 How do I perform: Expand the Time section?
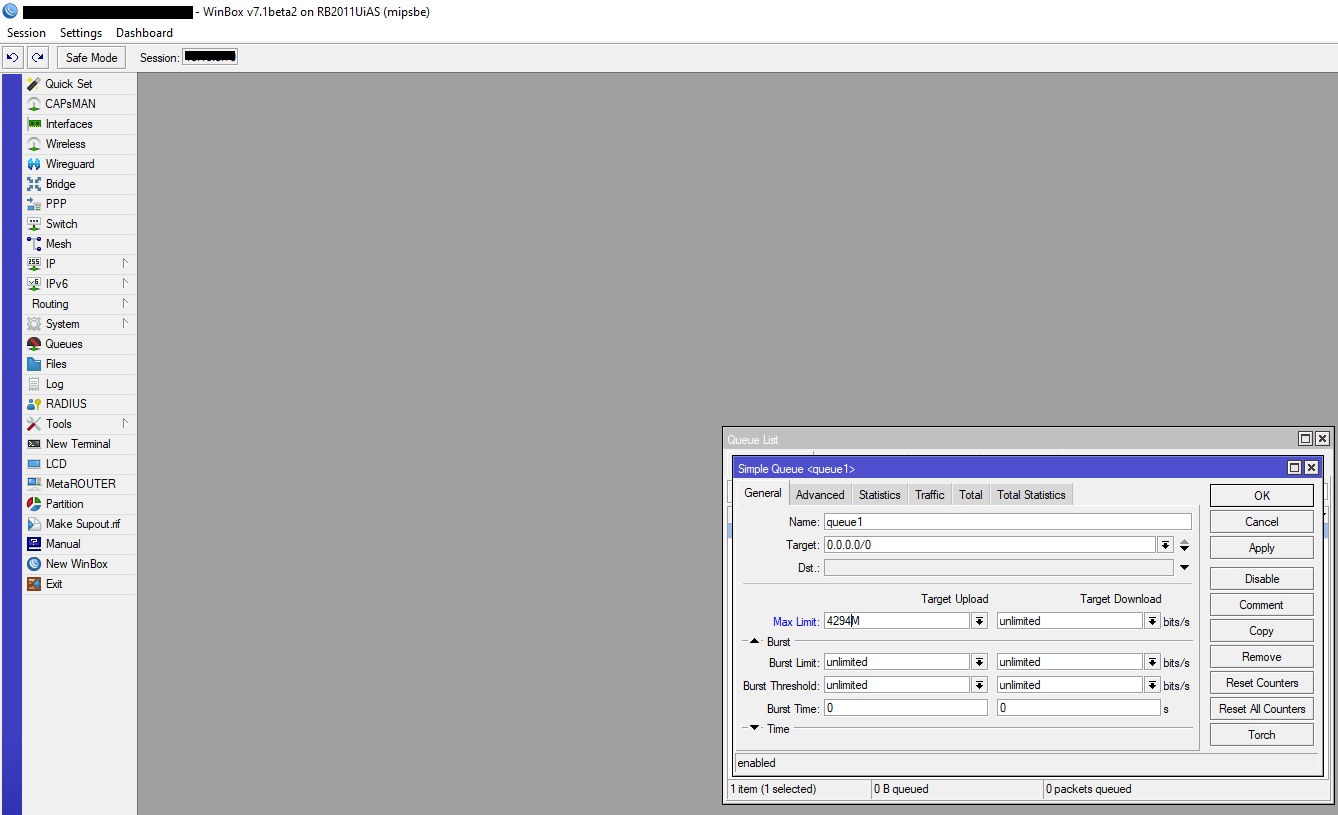(755, 728)
